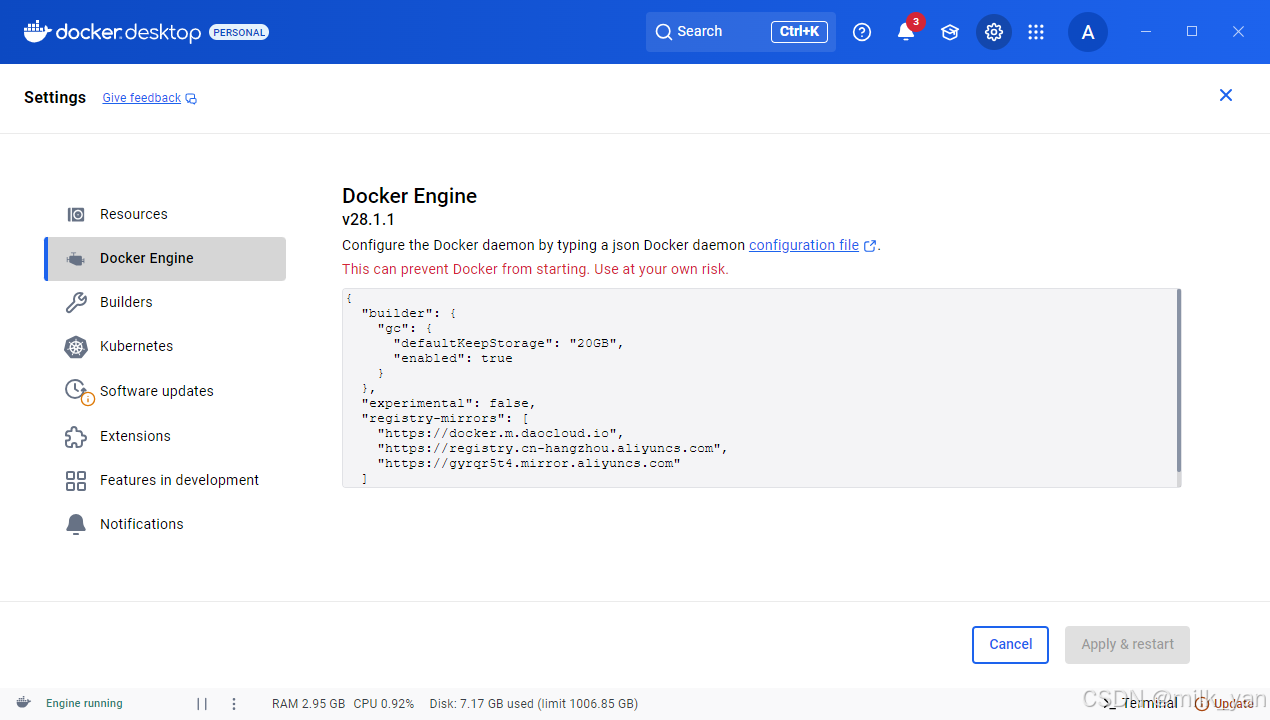
Task: Pause the engine with the pause icon
Action: [x=202, y=704]
